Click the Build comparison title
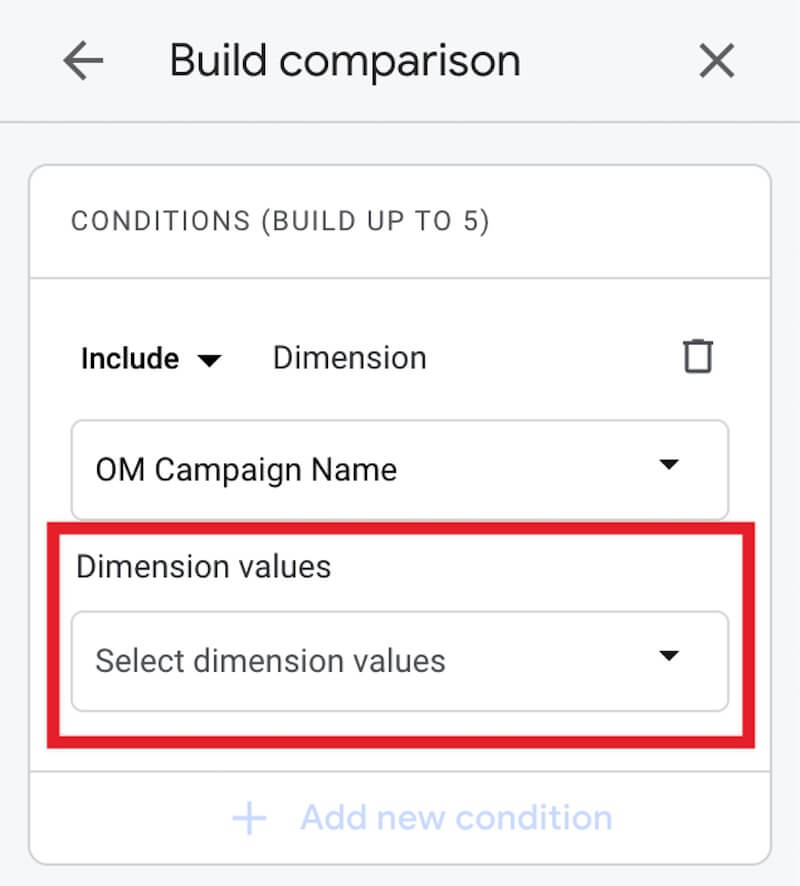This screenshot has width=800, height=886. (345, 60)
